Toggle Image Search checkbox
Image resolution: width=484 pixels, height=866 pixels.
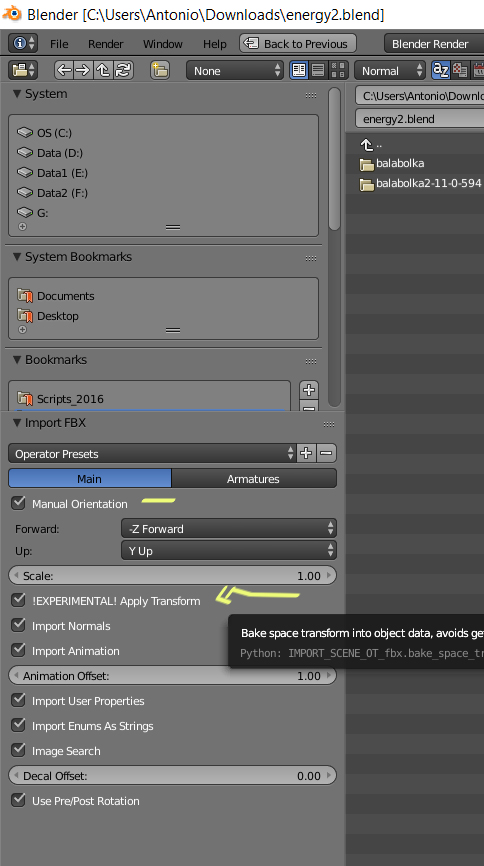click(x=19, y=750)
